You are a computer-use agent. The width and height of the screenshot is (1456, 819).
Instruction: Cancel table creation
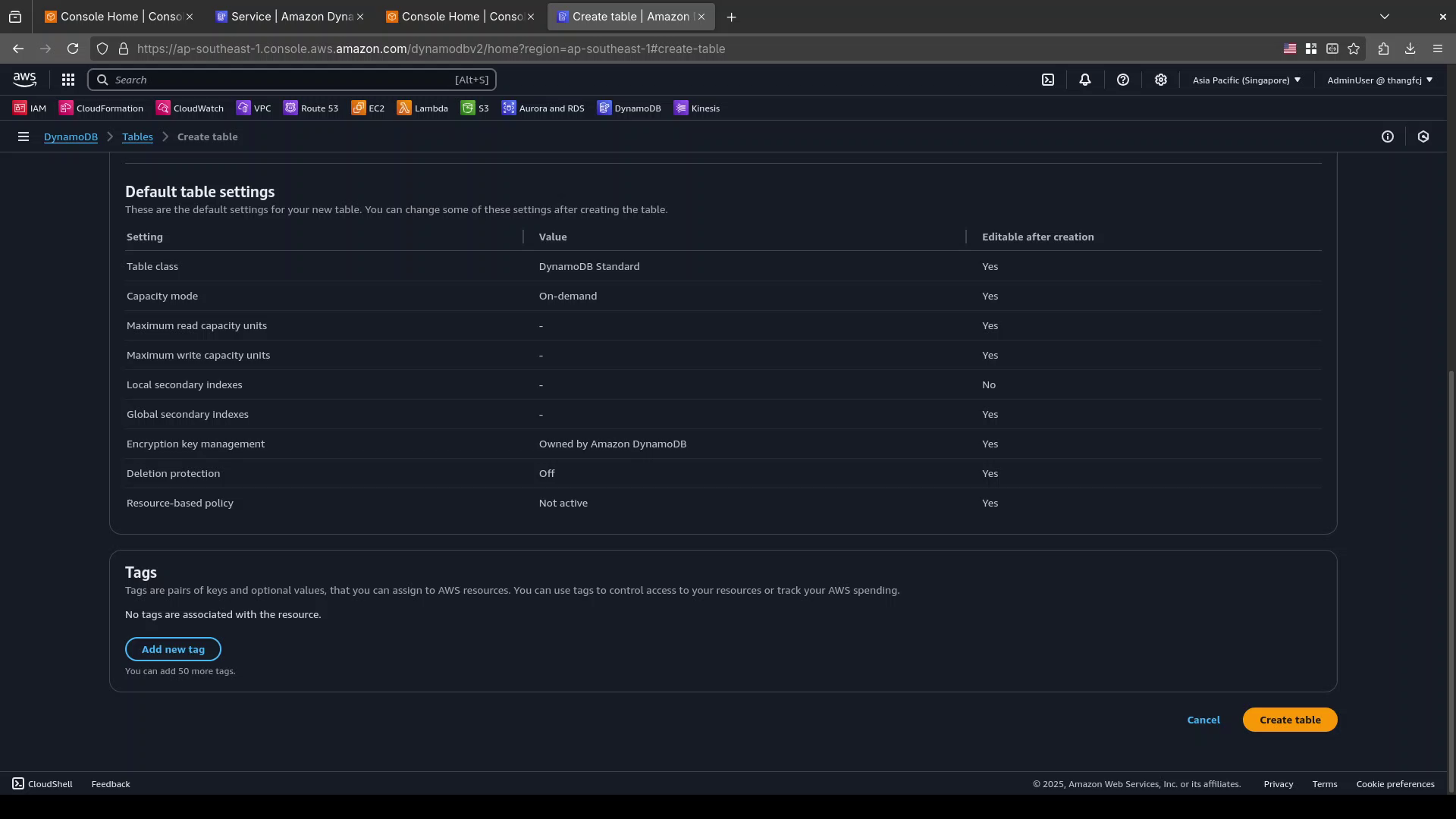pos(1203,720)
